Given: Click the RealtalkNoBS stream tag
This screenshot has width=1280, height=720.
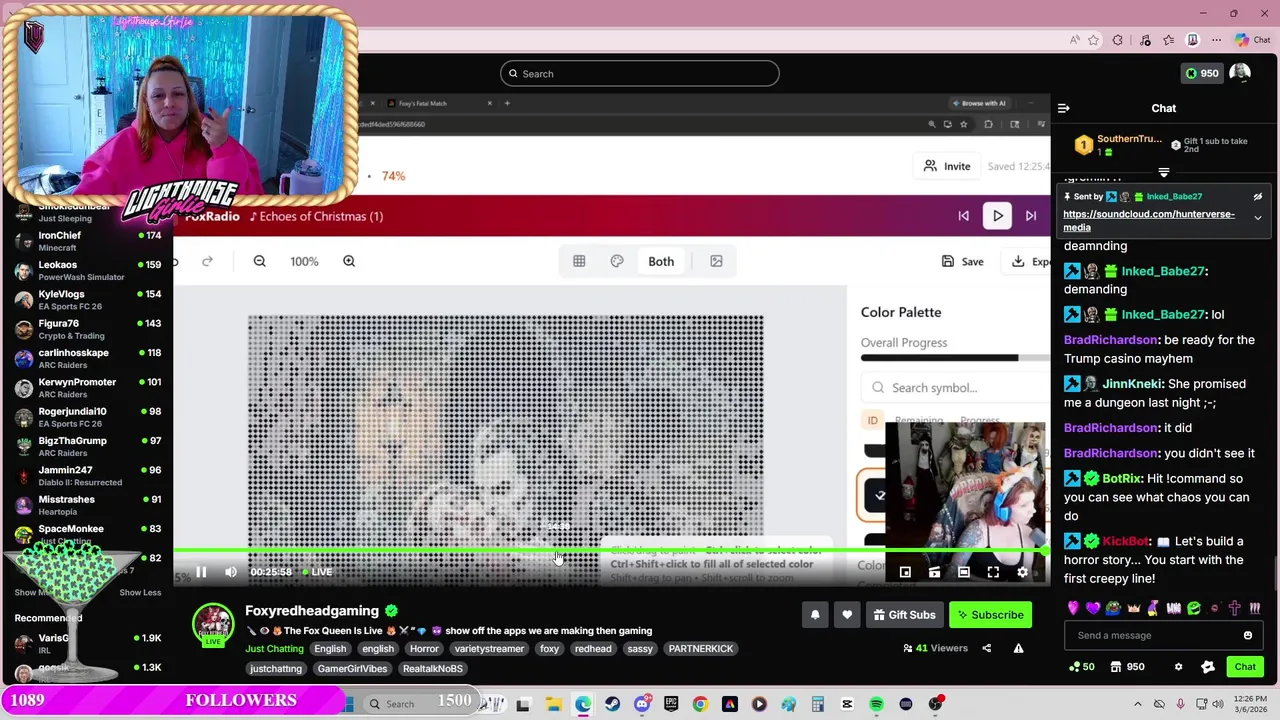Looking at the screenshot, I should (x=433, y=669).
